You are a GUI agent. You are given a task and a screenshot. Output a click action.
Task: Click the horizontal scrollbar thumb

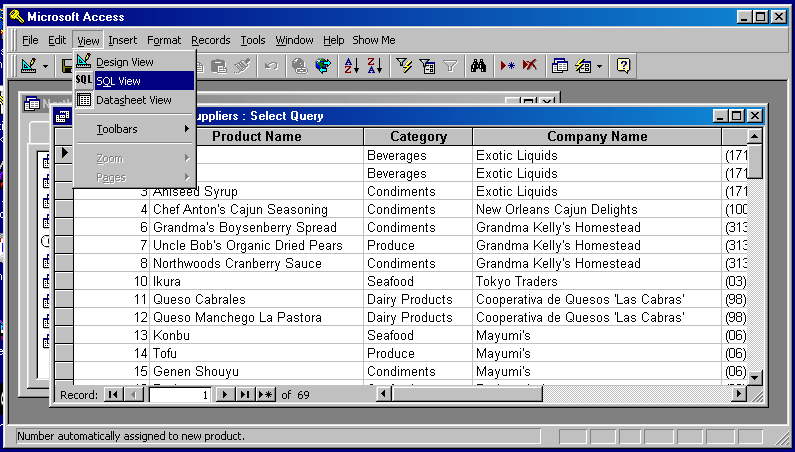pos(467,393)
